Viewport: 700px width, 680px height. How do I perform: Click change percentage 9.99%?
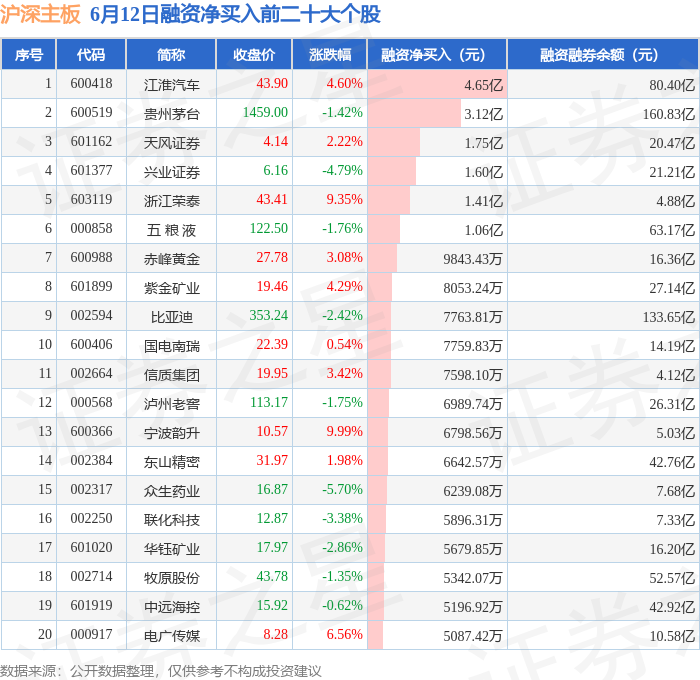coord(344,432)
